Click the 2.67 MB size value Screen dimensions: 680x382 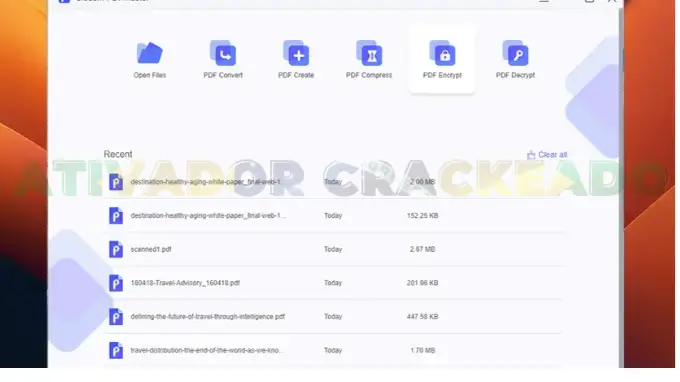coord(422,249)
